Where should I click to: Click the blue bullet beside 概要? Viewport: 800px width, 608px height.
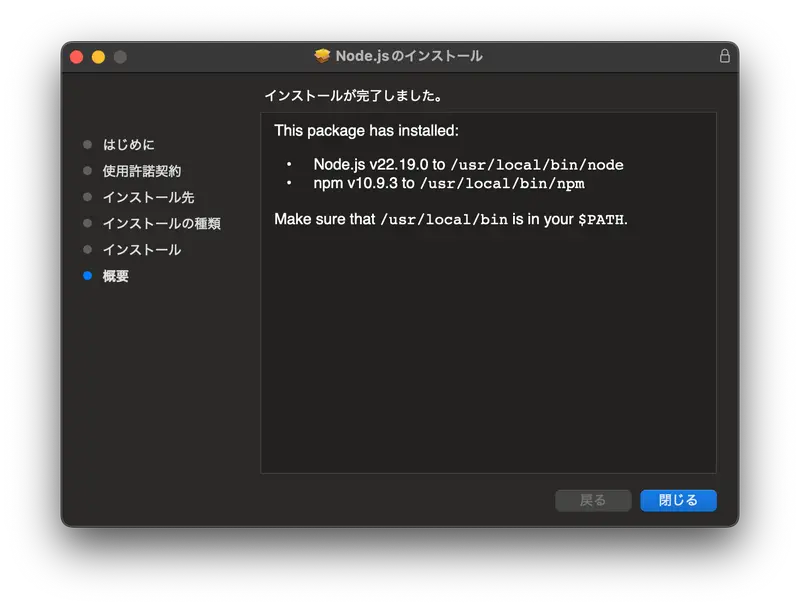tap(87, 276)
